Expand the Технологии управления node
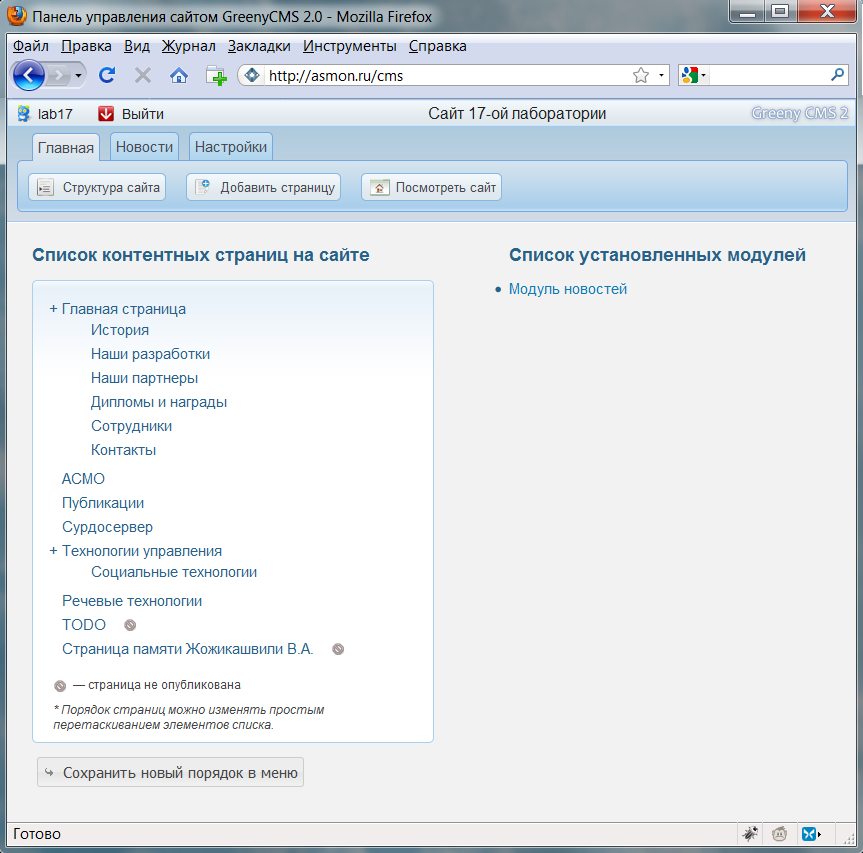The width and height of the screenshot is (863, 853). coord(52,550)
